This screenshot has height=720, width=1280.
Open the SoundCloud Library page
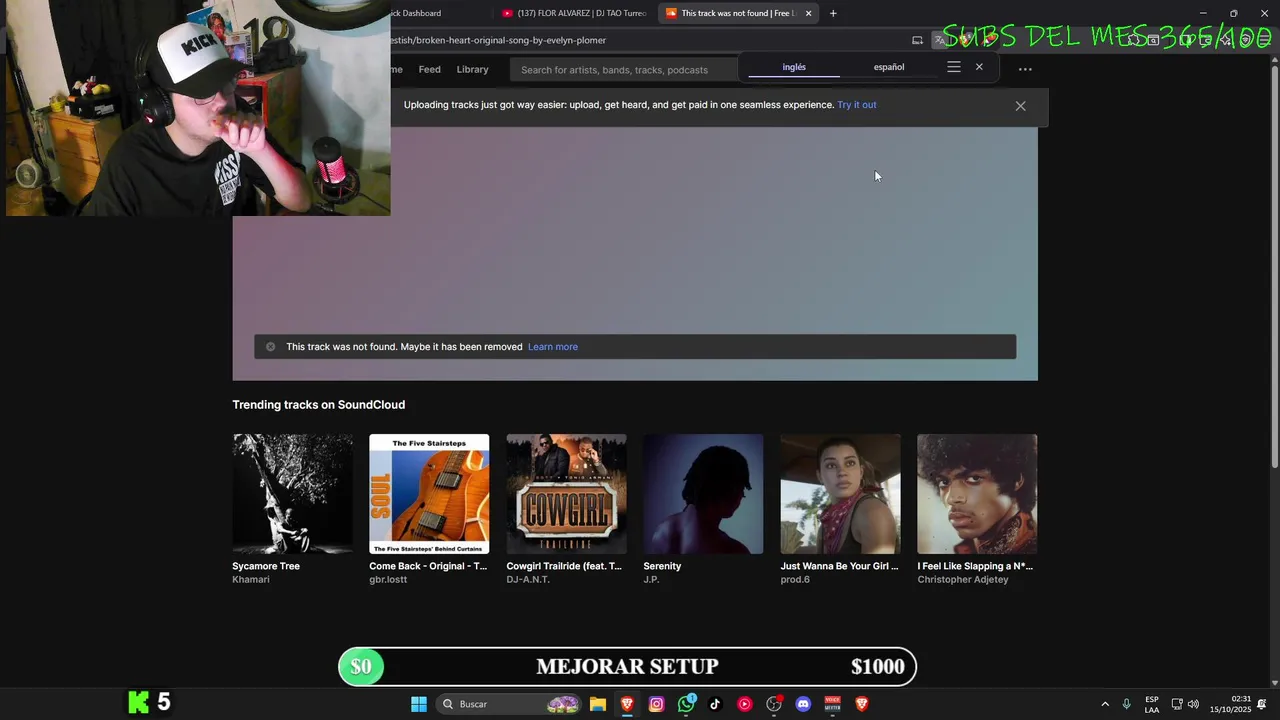click(472, 70)
